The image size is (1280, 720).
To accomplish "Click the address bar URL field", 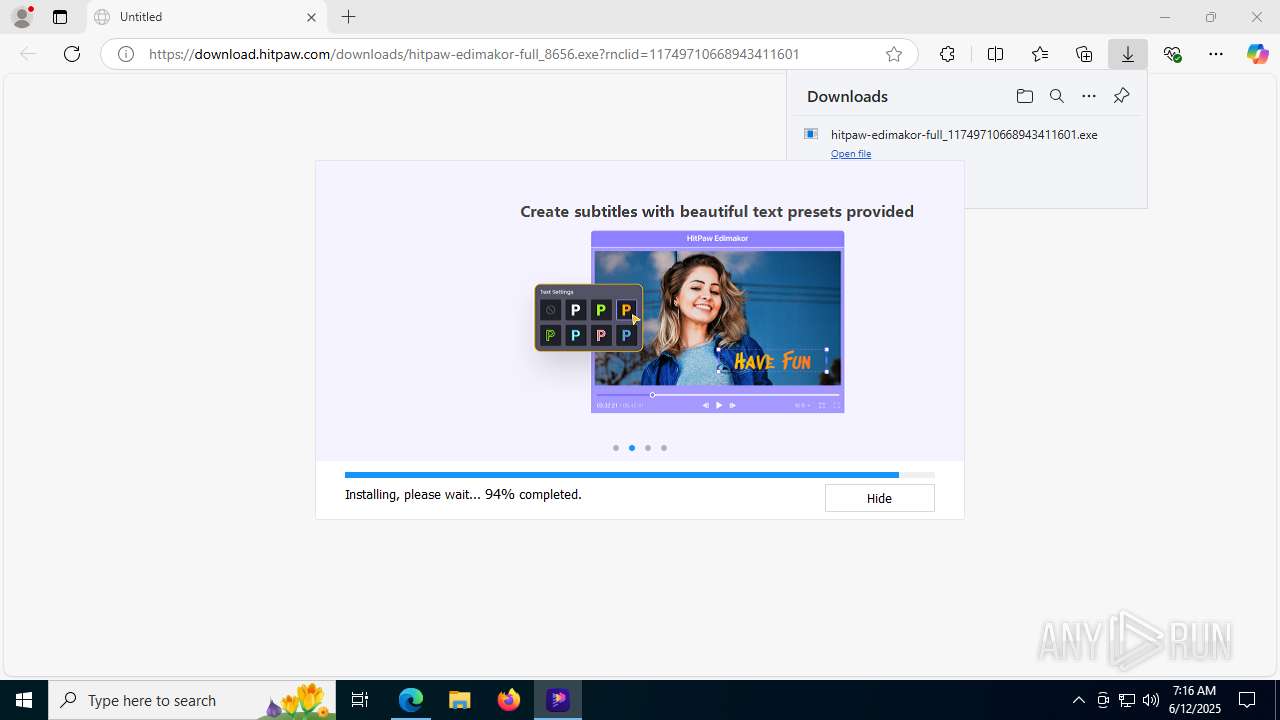I will point(510,54).
